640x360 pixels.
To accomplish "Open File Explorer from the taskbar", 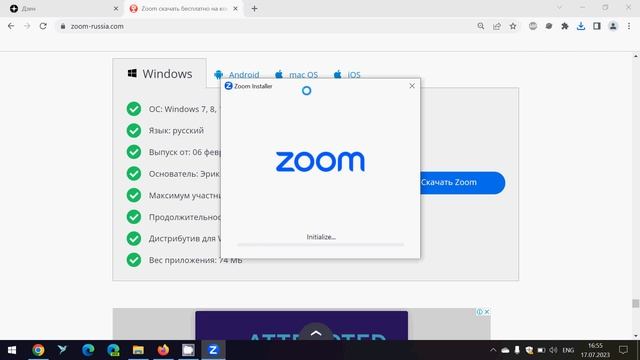I will click(138, 350).
